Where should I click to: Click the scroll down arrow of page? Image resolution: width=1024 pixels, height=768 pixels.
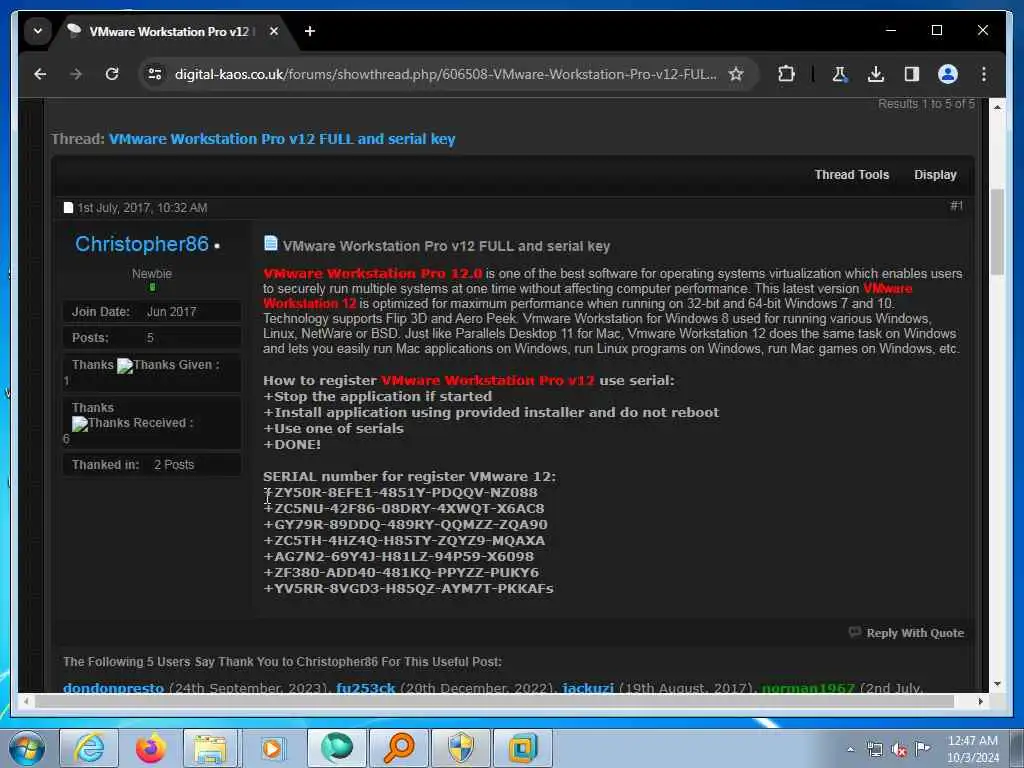(997, 684)
